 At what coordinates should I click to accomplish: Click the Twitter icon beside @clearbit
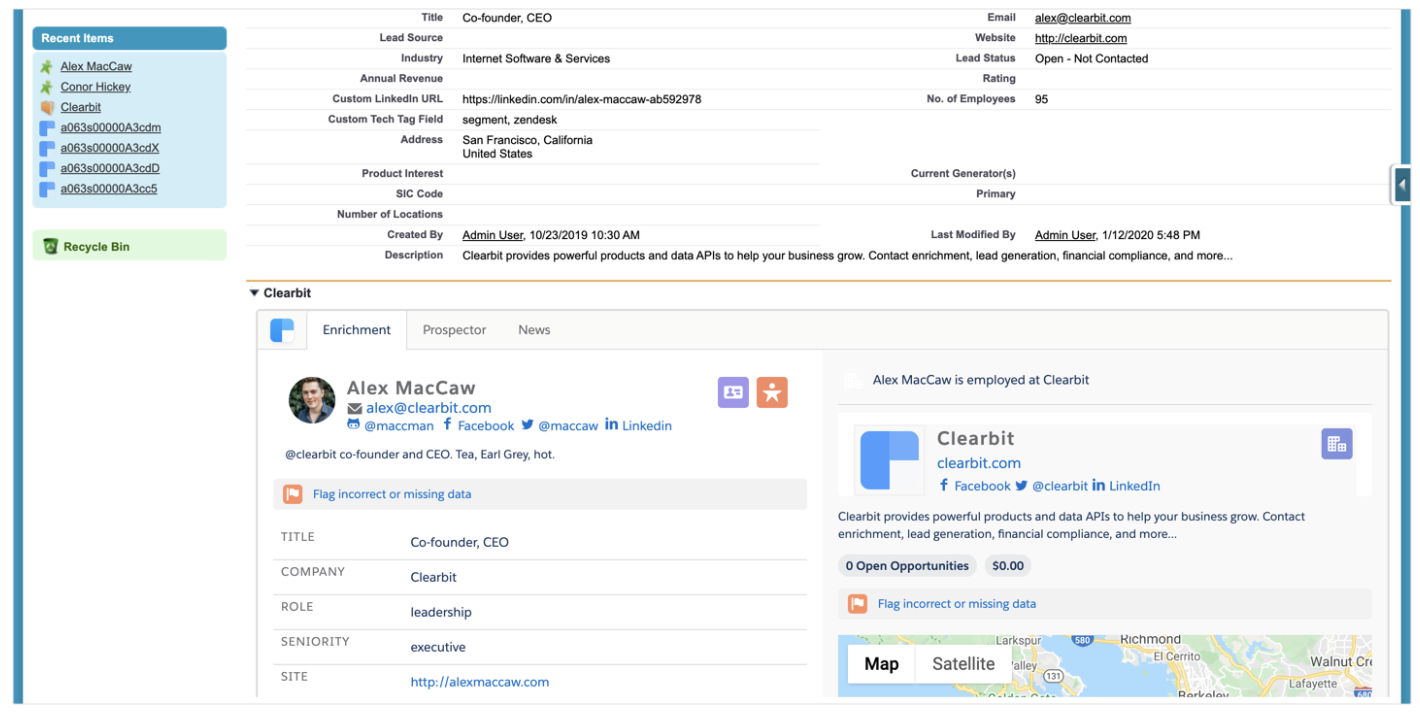pos(1021,485)
